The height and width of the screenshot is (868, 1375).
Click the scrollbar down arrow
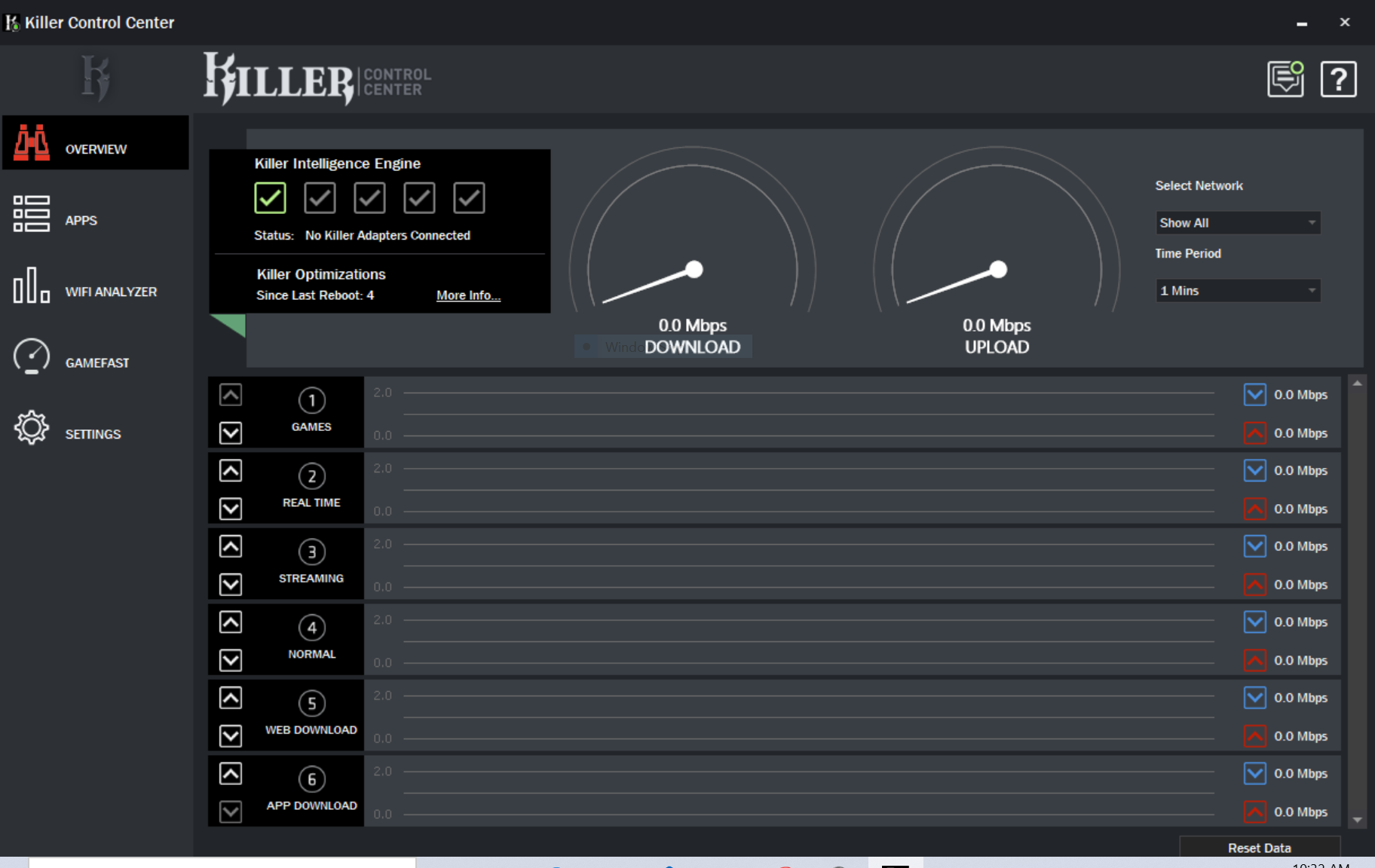pos(1357,820)
